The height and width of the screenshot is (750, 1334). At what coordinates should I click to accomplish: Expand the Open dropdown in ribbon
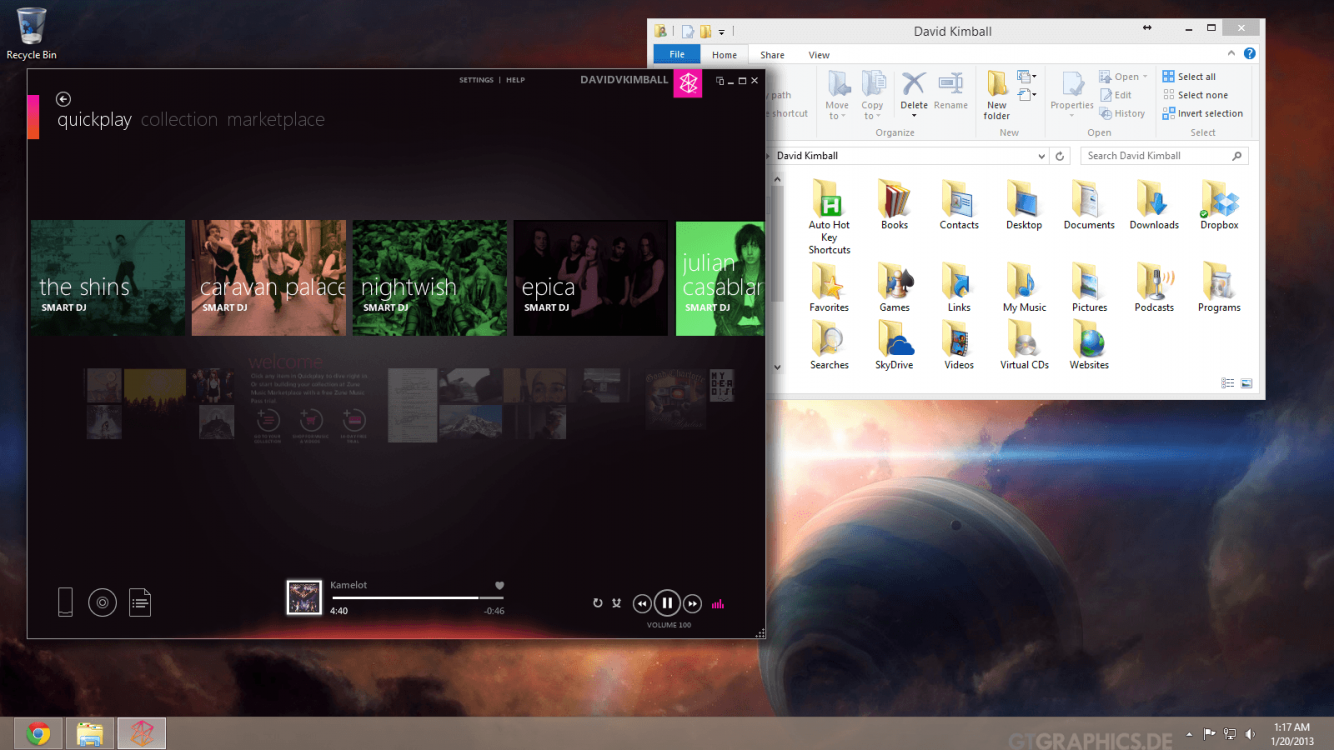[x=1147, y=77]
